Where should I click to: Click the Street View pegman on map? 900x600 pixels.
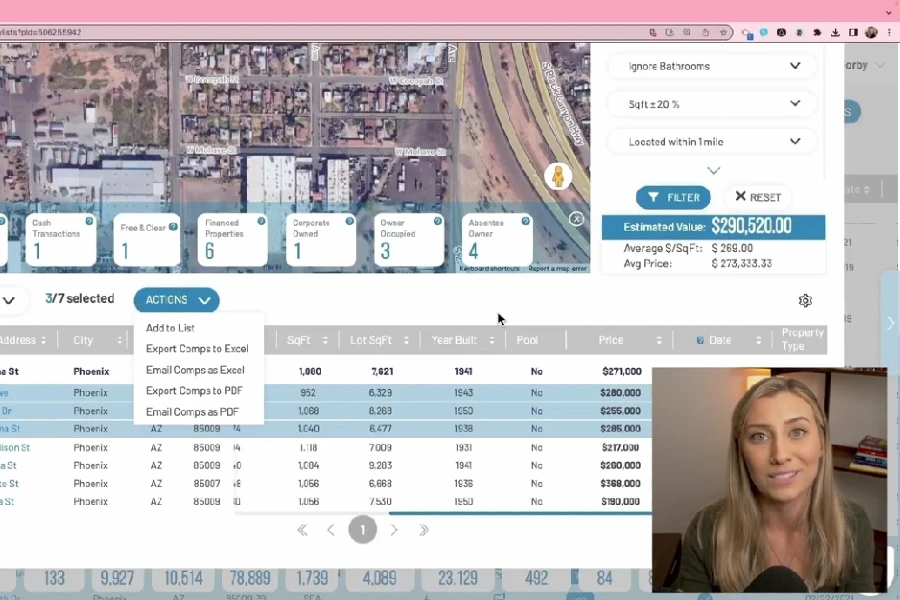point(557,177)
